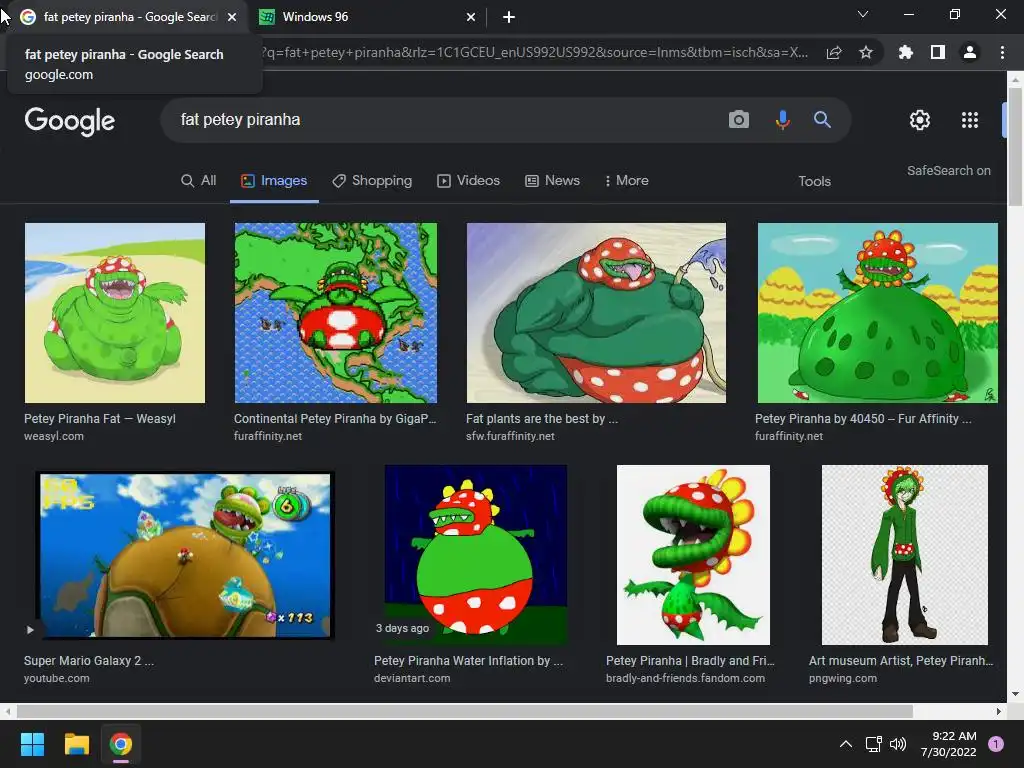Open the Chrome side panel icon
Image resolution: width=1024 pixels, height=768 pixels.
coord(938,52)
